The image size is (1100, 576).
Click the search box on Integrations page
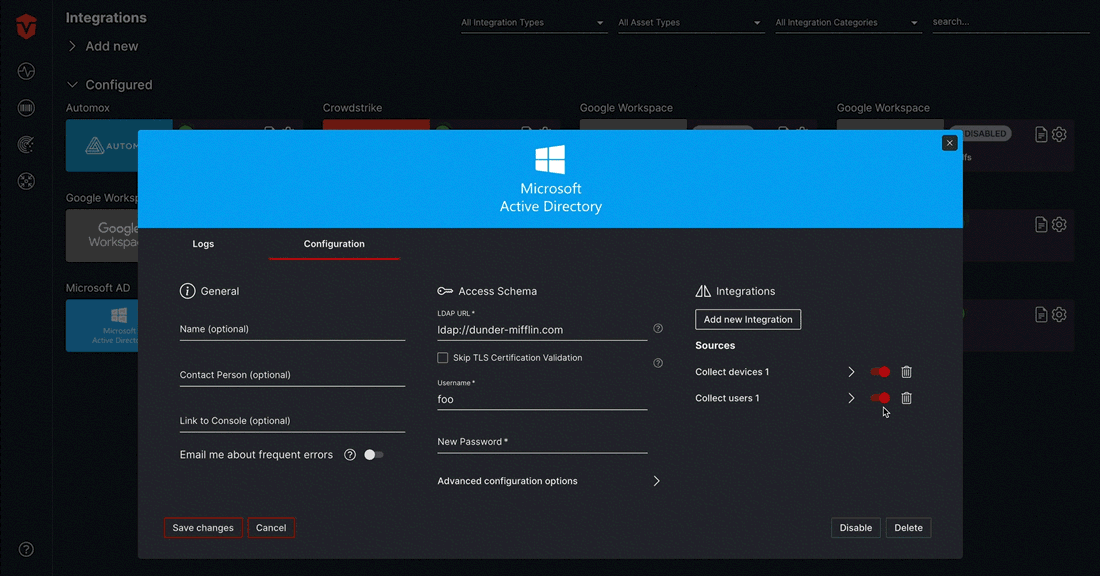click(x=1010, y=22)
